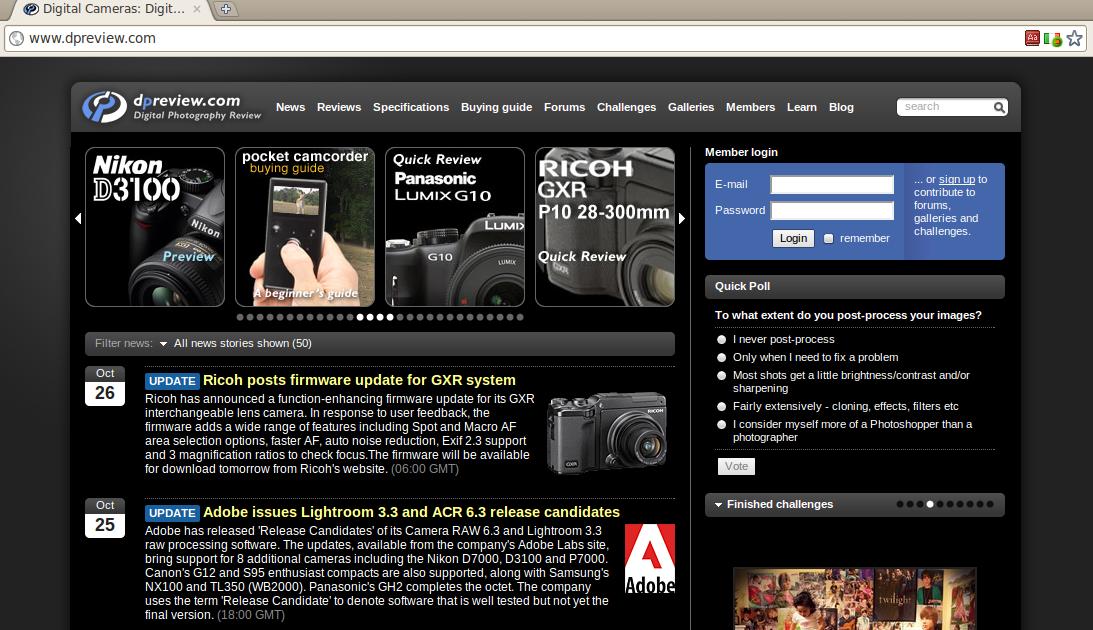Focus the site search box
Screen dimensions: 1093x630
[945, 107]
